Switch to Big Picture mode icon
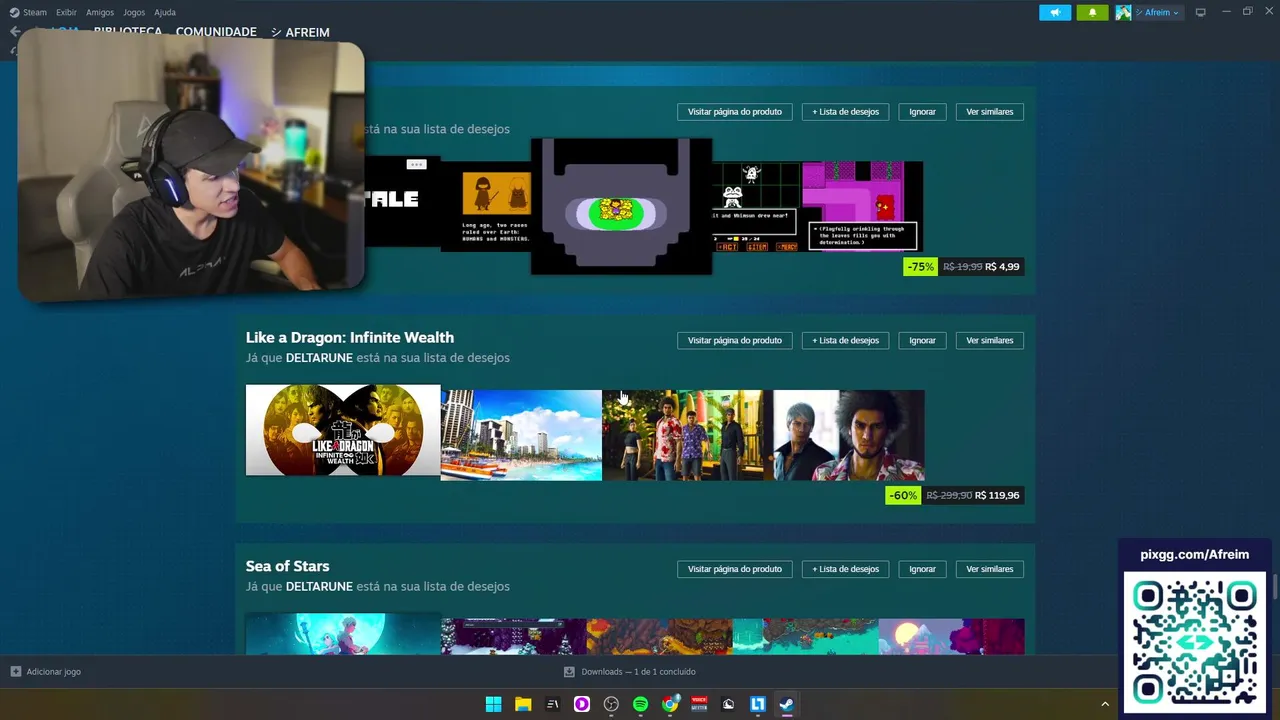This screenshot has width=1280, height=720. coord(1201,12)
